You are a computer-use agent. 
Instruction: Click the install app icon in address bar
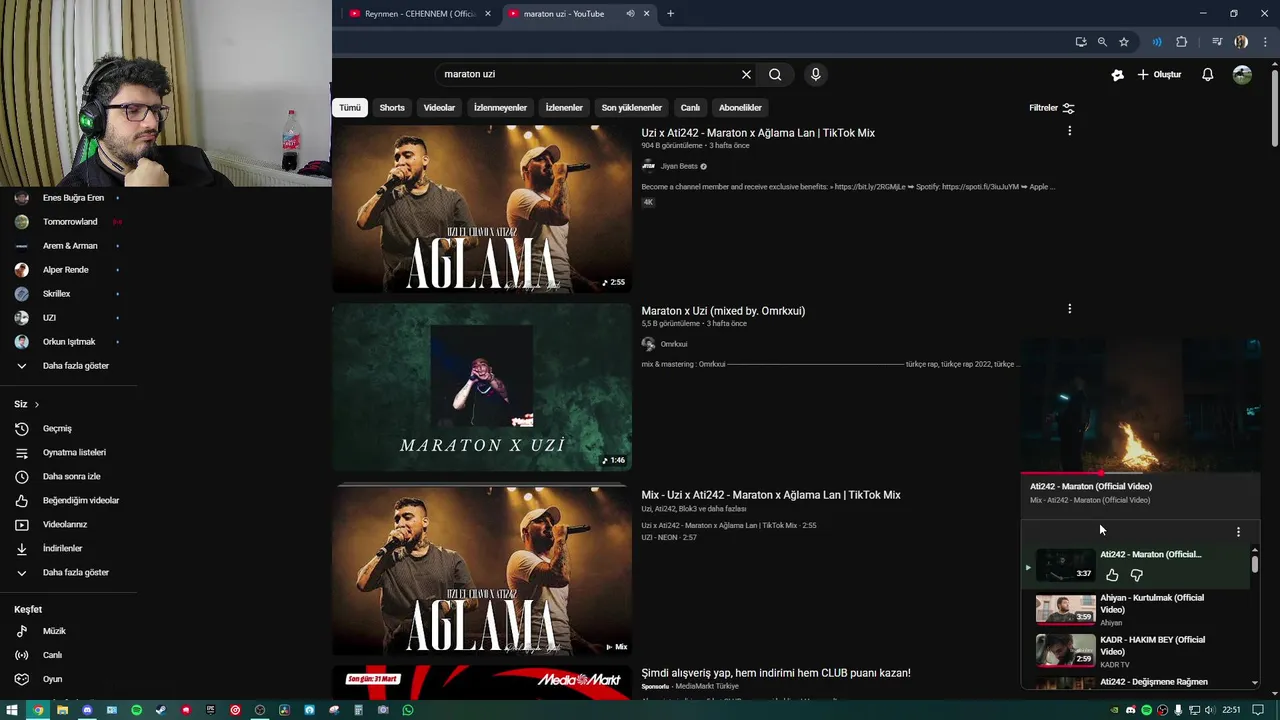[1081, 42]
